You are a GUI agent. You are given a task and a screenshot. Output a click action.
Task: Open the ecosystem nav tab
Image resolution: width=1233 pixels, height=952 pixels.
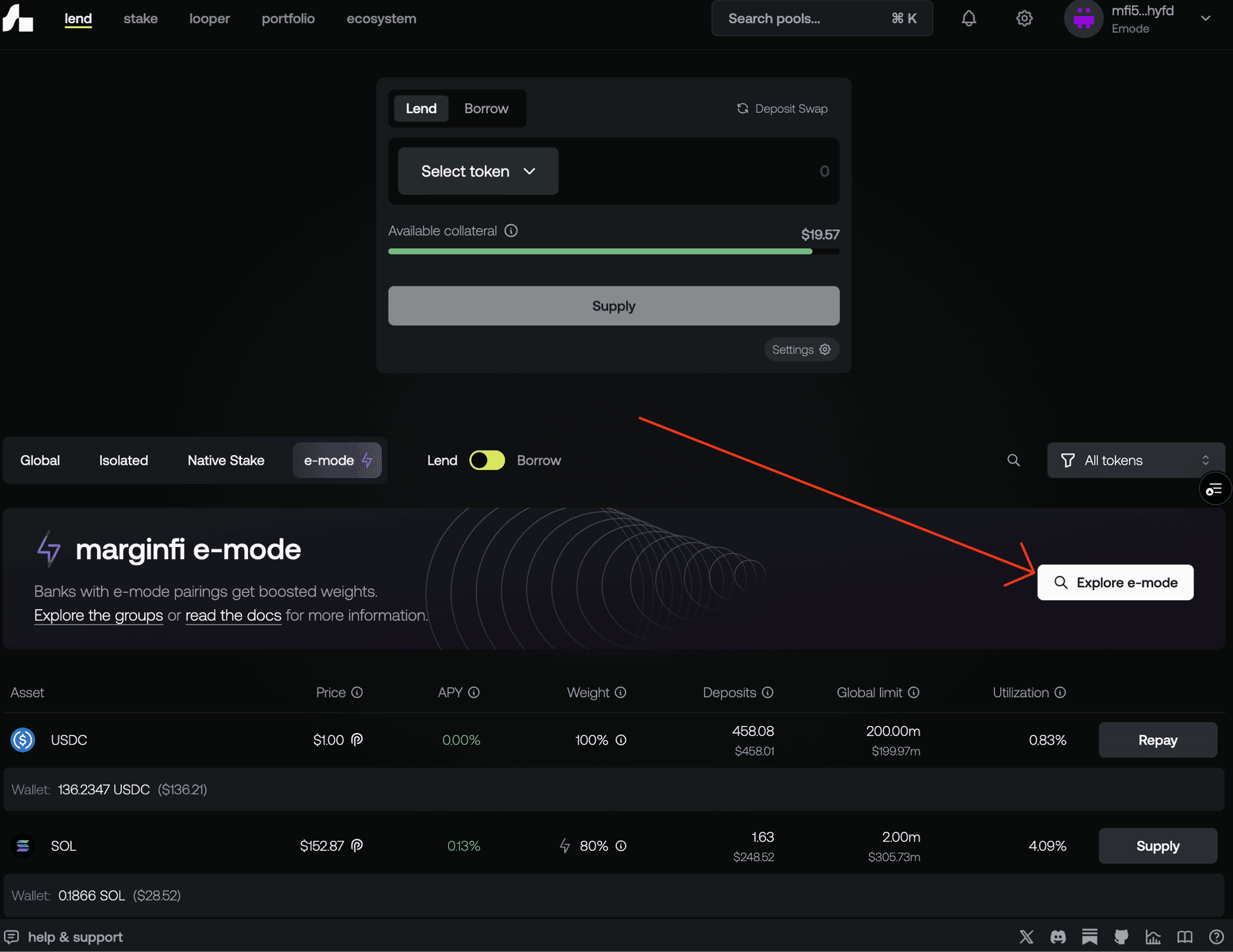click(x=381, y=19)
